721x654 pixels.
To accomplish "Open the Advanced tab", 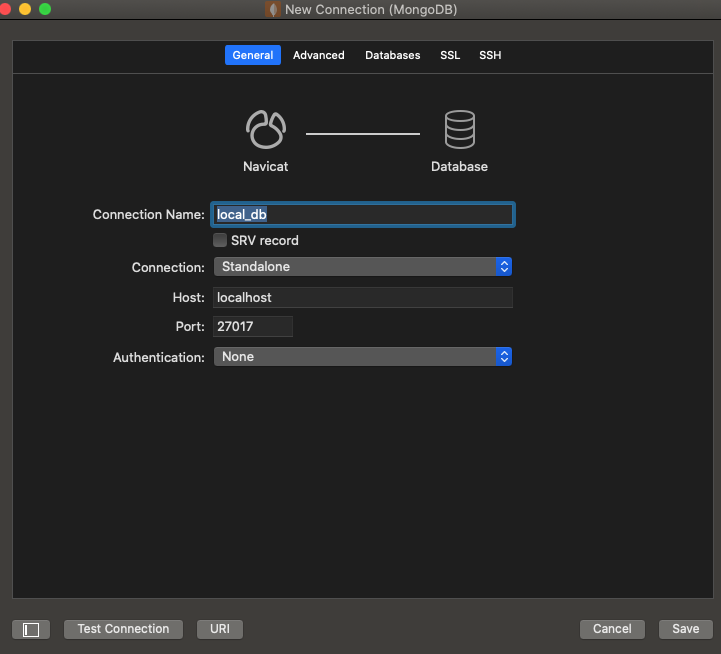I will 318,55.
